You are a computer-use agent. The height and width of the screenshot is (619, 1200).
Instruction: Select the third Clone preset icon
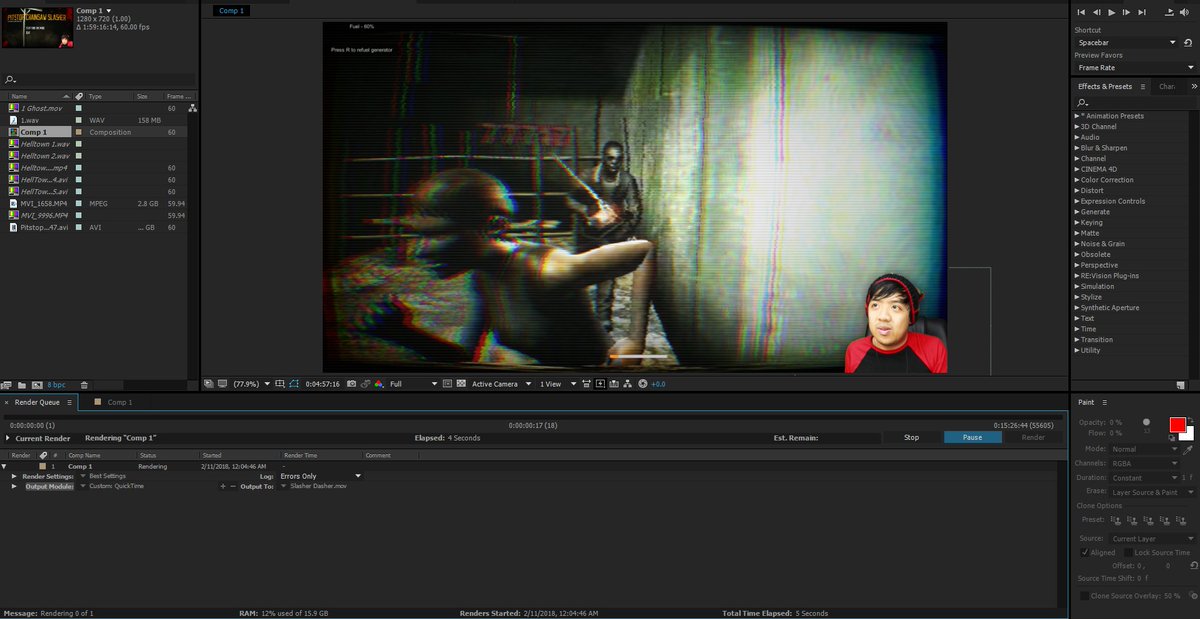(1148, 519)
